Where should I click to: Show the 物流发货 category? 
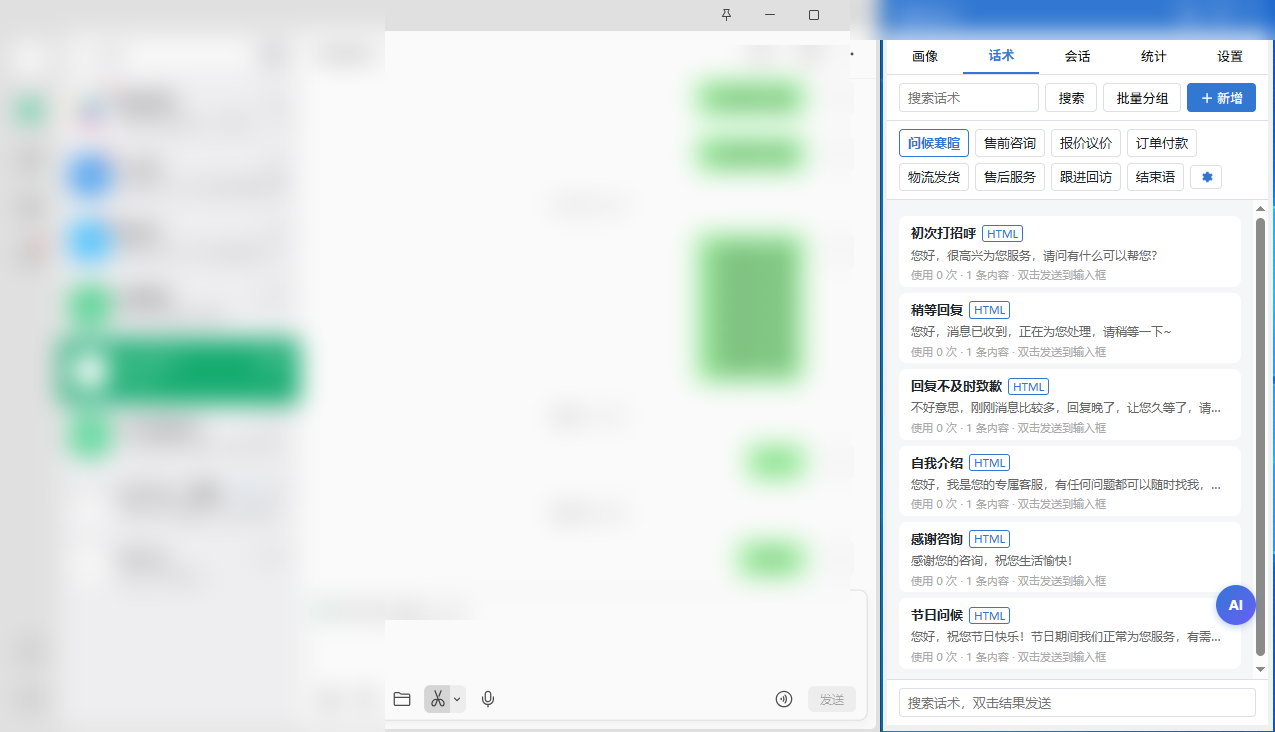click(934, 177)
